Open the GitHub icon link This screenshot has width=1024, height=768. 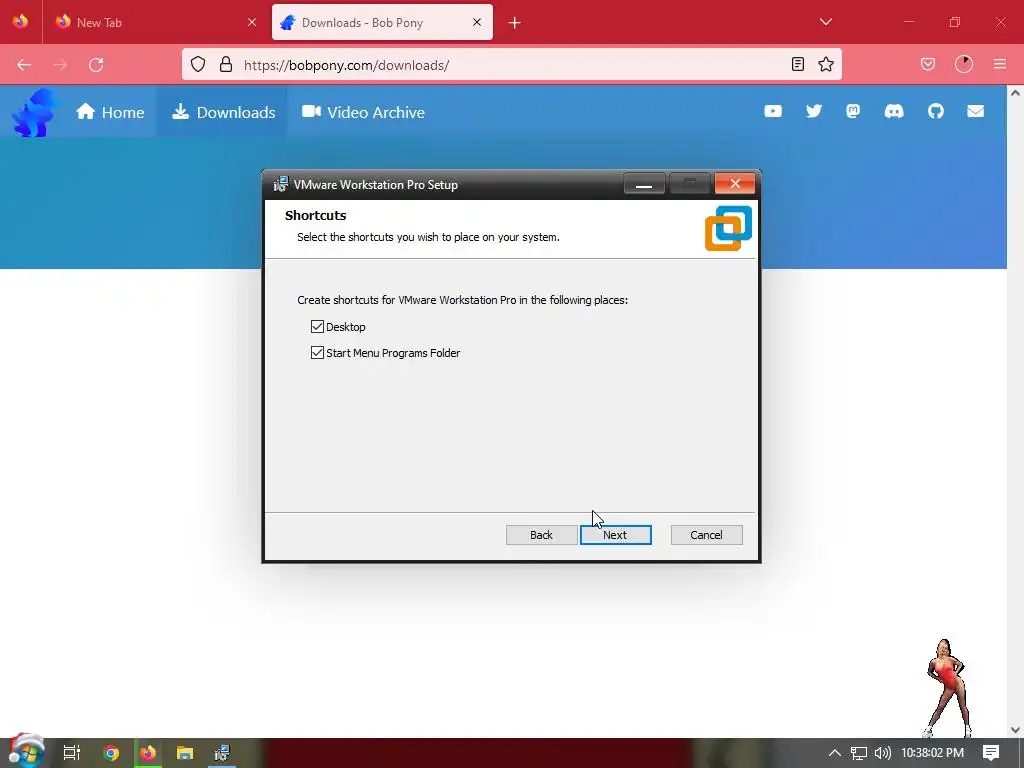[935, 111]
